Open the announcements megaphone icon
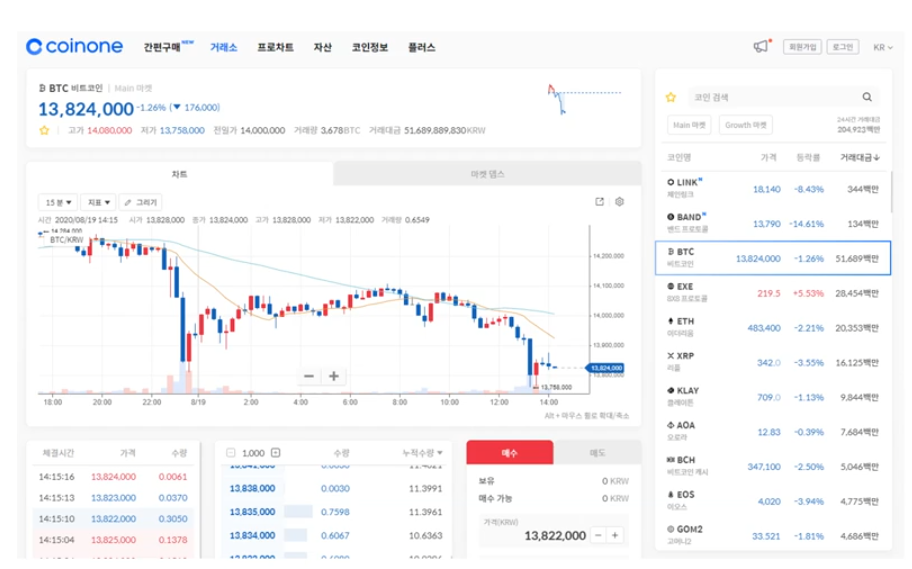 (x=761, y=46)
